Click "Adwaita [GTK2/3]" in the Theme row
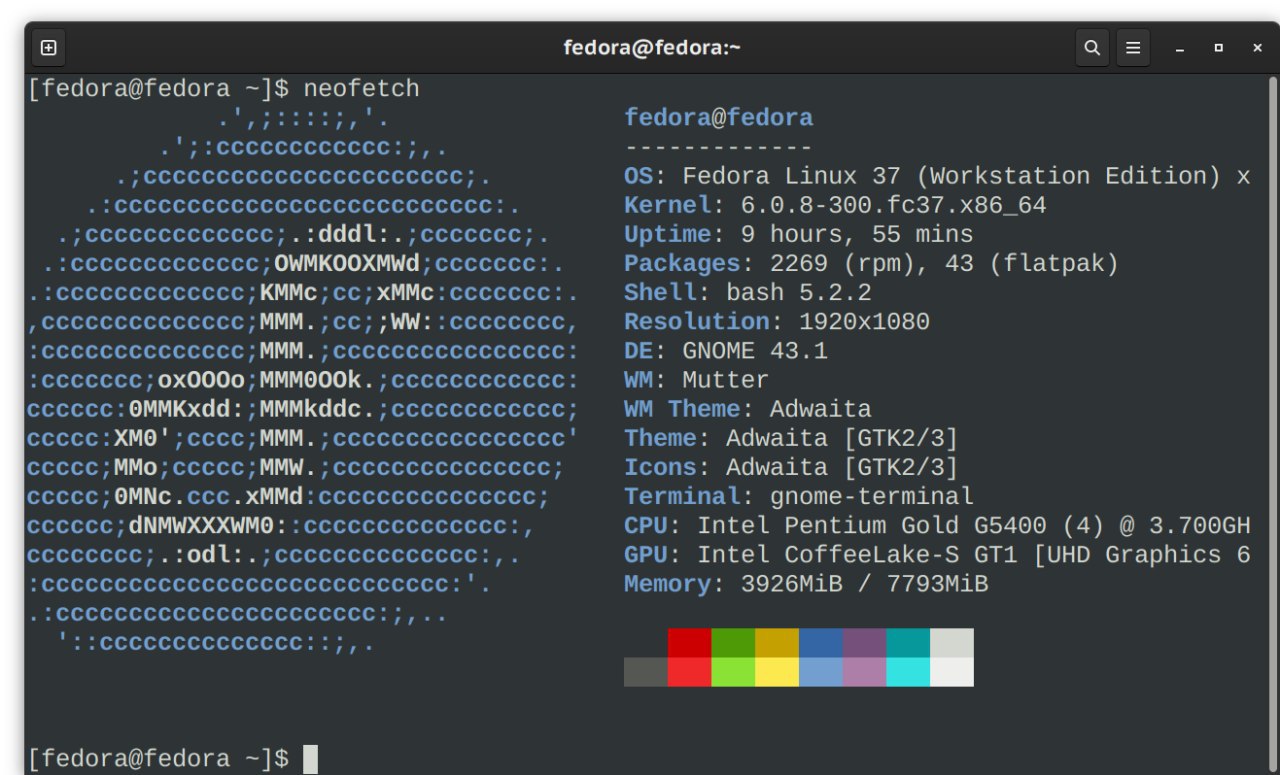 (x=843, y=439)
